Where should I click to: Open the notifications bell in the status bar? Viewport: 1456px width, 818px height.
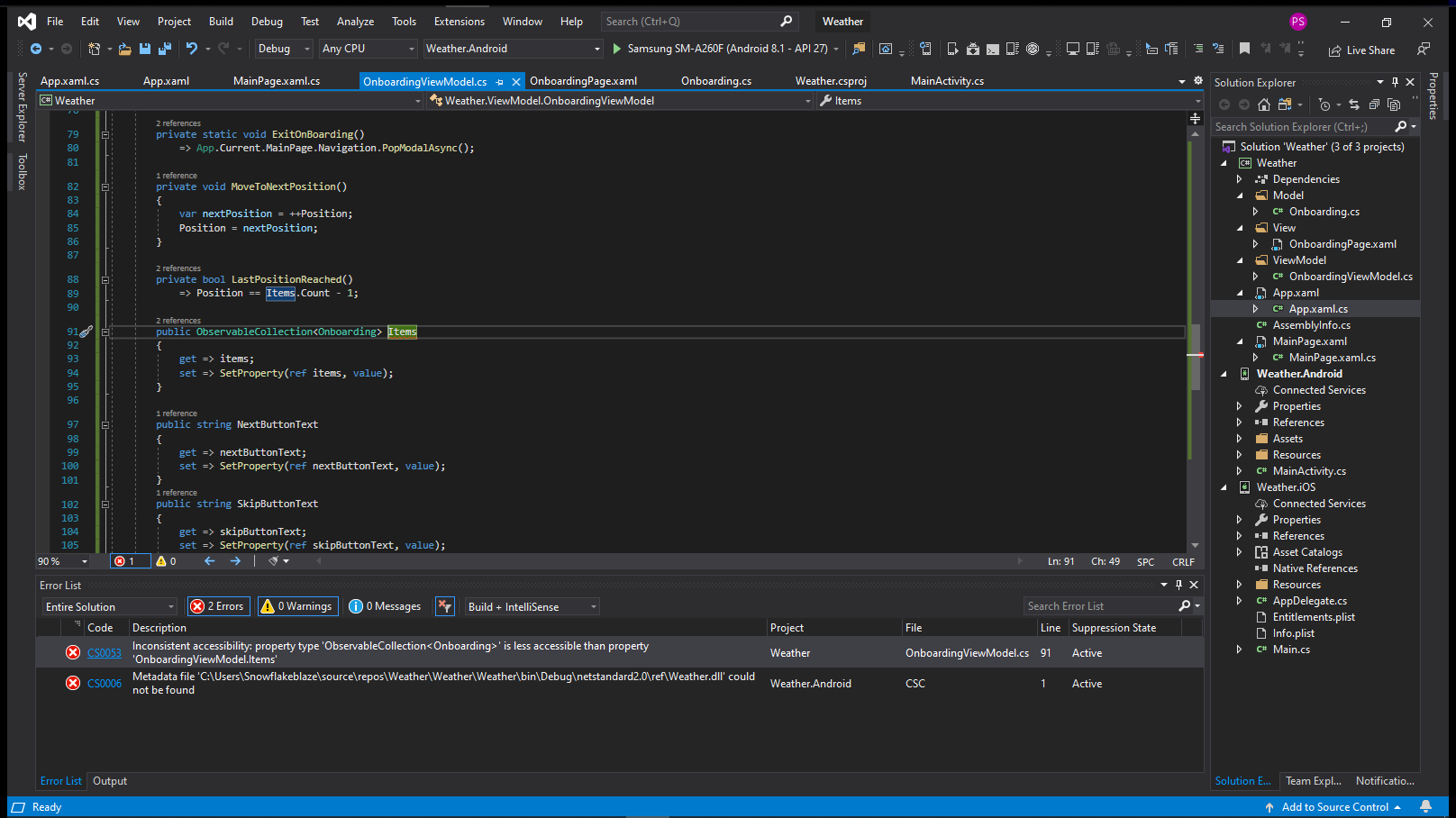(x=1425, y=806)
